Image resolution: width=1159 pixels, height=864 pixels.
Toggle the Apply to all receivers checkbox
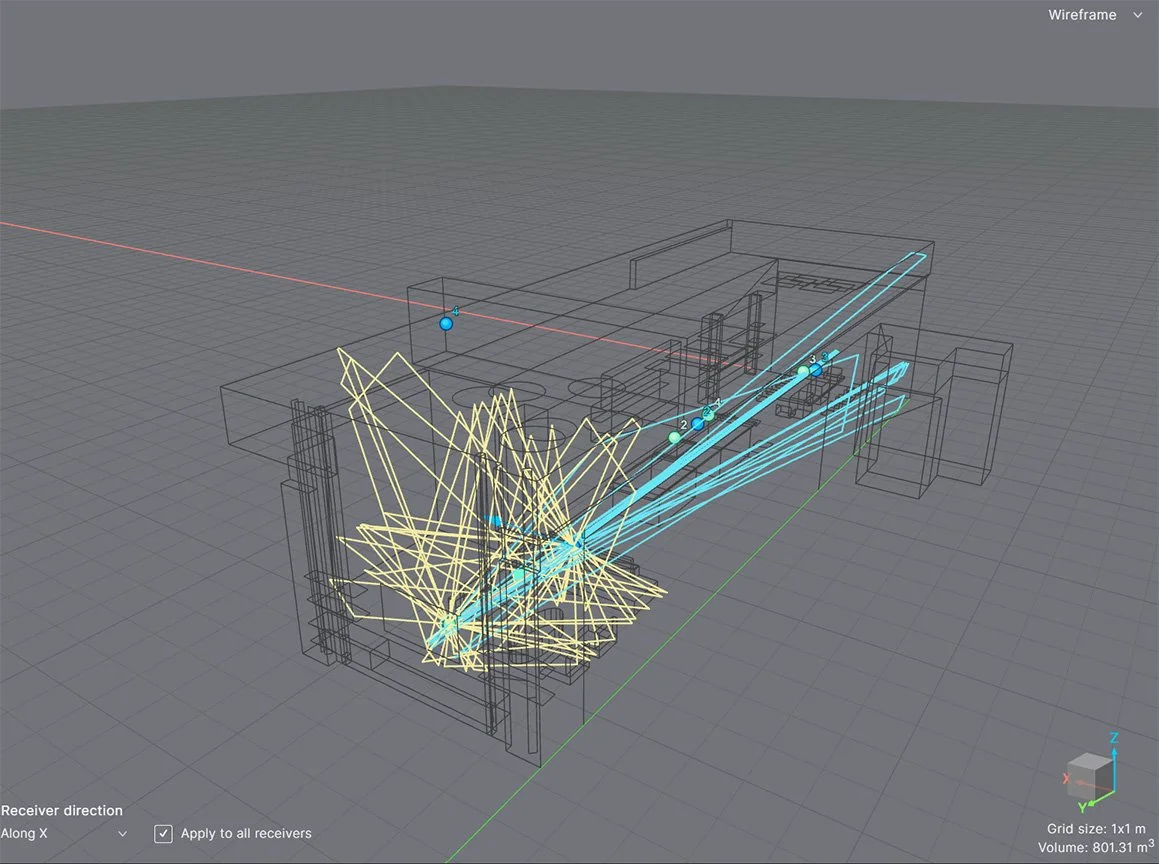click(x=163, y=834)
